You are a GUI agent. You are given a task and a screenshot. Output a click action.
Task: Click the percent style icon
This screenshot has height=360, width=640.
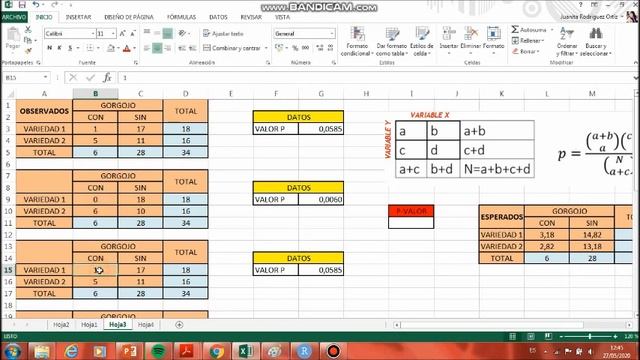point(295,48)
